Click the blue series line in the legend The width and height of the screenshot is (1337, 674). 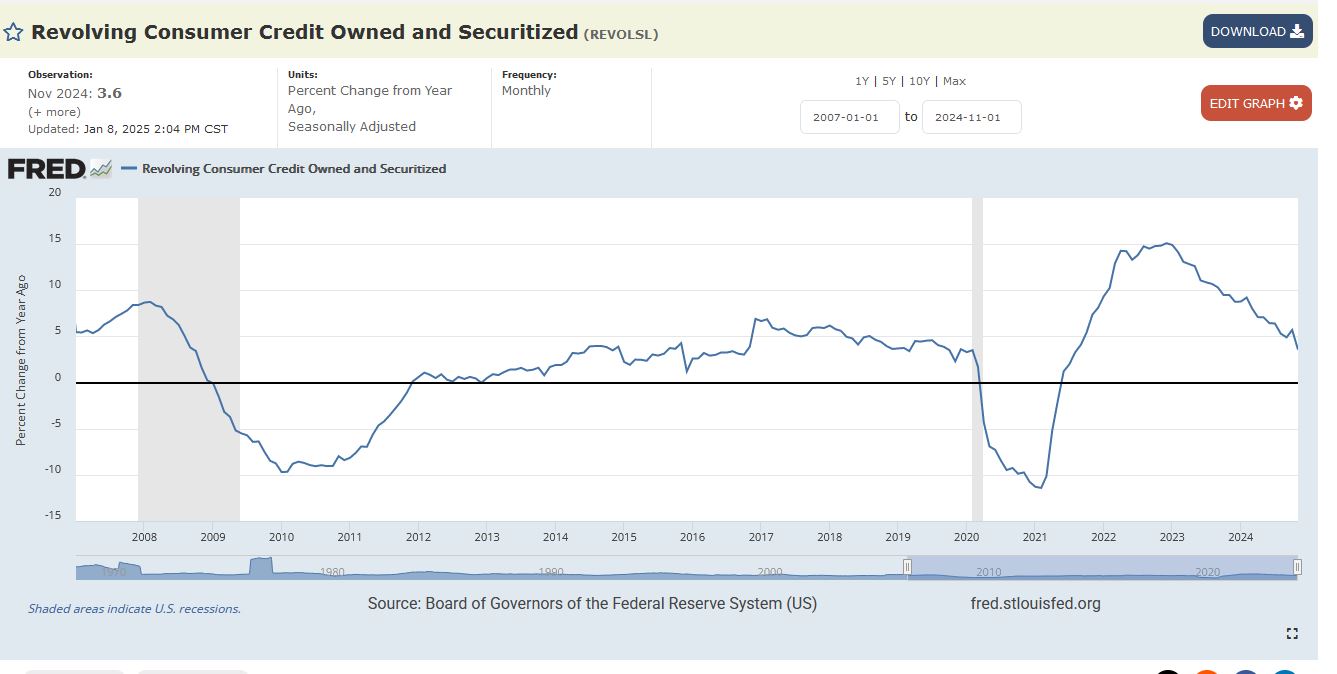(128, 169)
